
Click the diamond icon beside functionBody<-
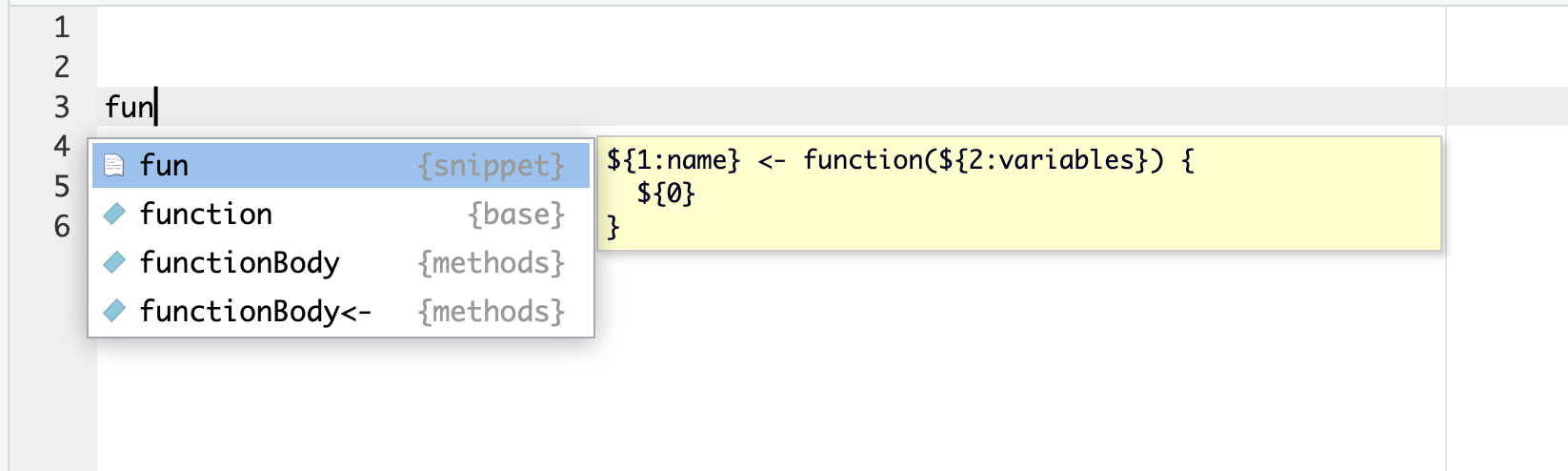coord(114,311)
